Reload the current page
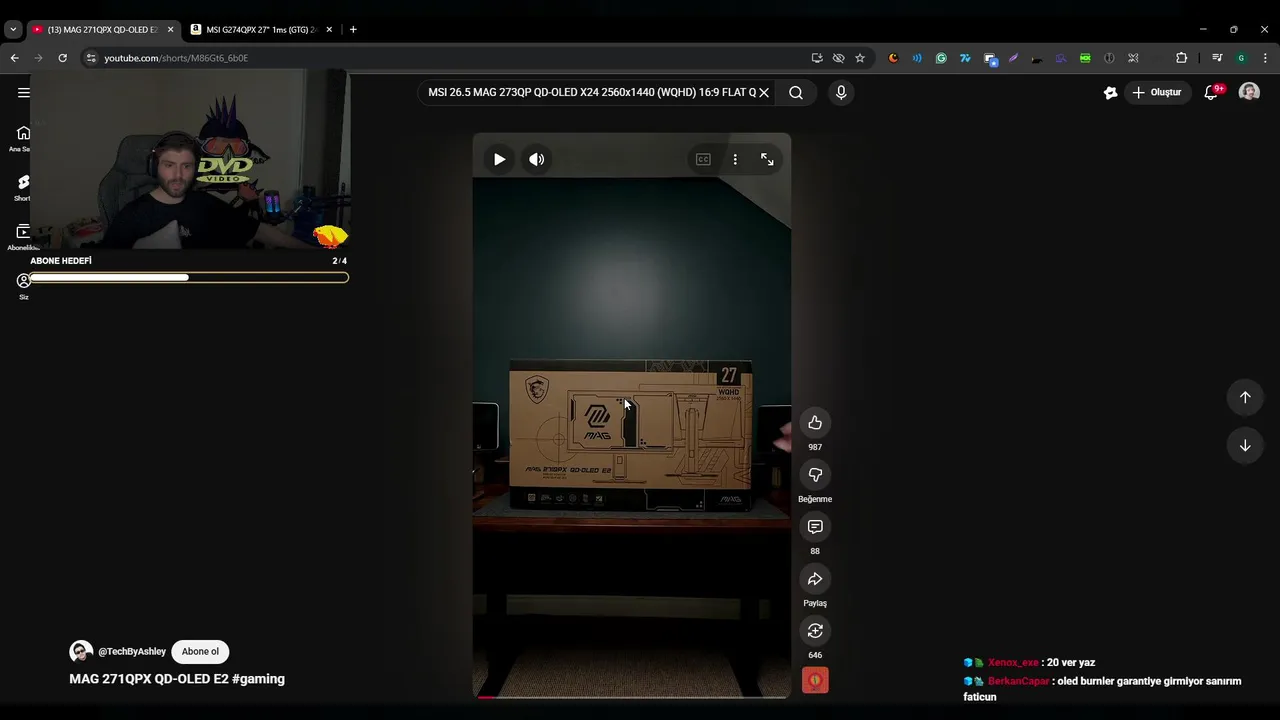The height and width of the screenshot is (720, 1280). coord(62,58)
